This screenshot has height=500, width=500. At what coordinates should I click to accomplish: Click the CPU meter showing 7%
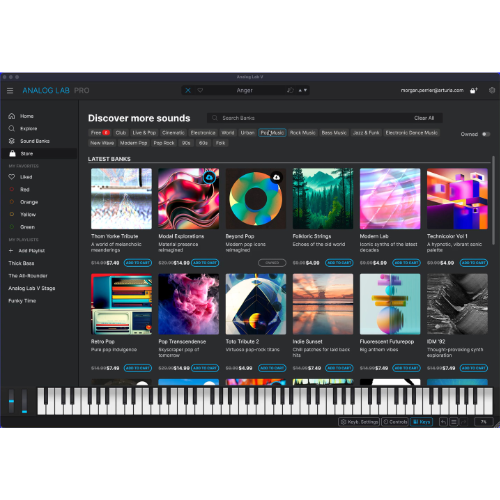(x=484, y=422)
